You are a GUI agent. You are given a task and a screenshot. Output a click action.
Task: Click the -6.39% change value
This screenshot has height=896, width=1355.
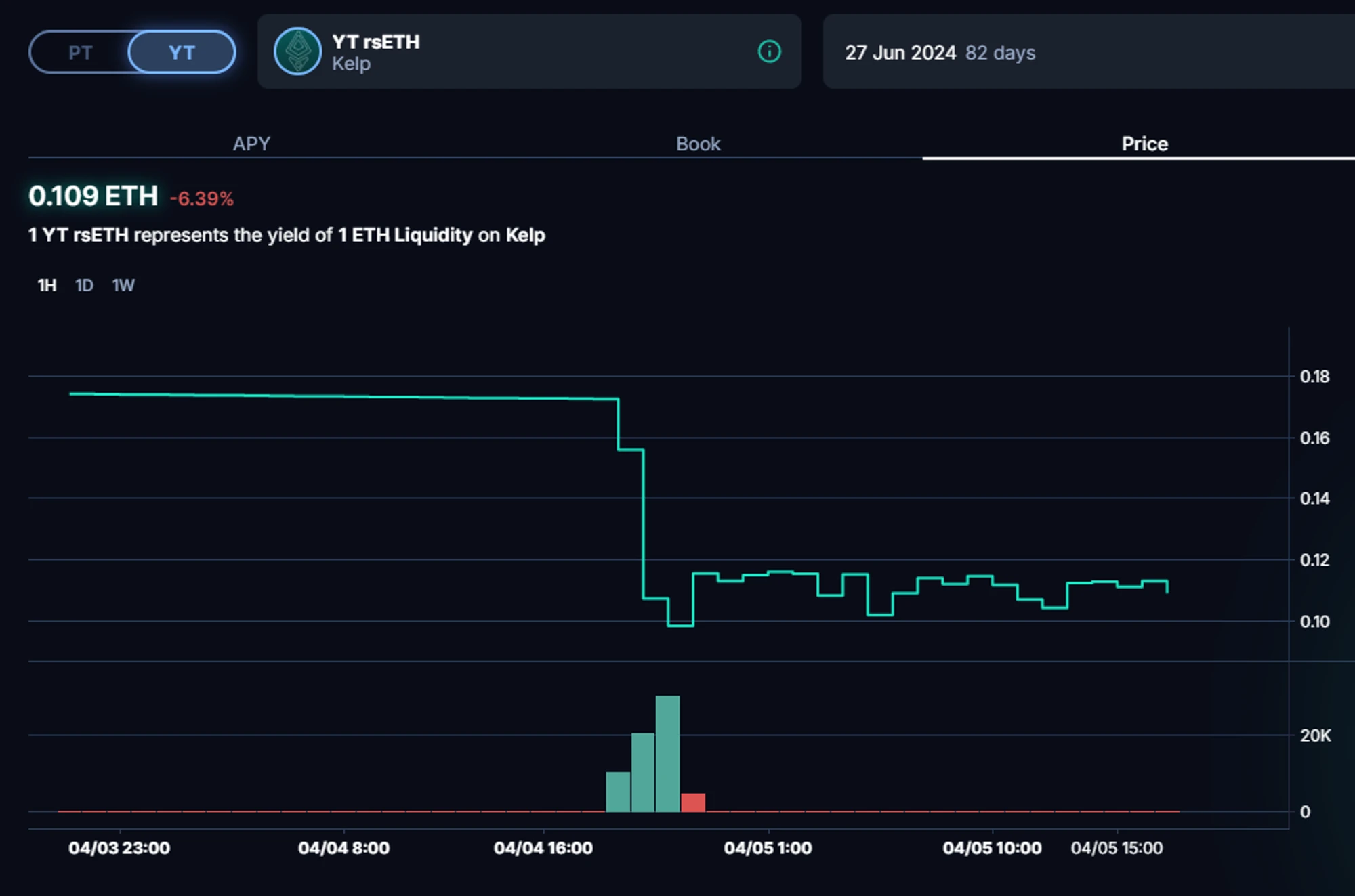(202, 198)
